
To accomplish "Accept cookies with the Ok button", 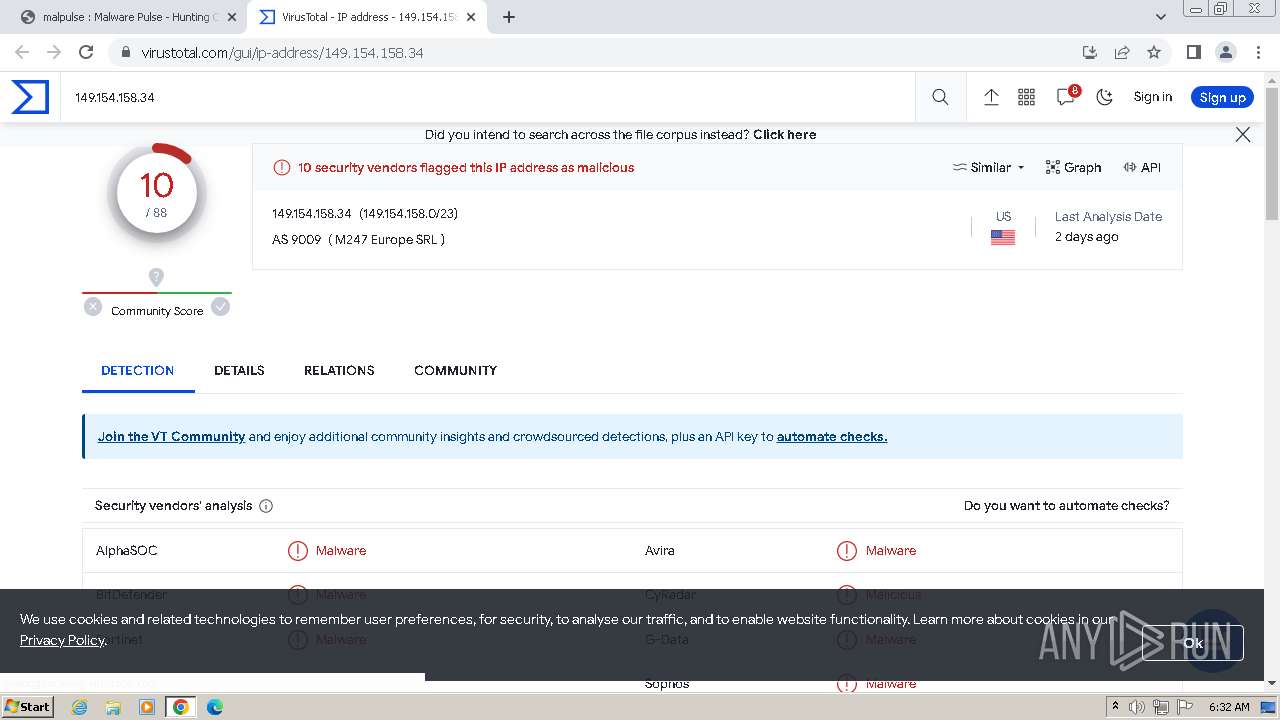I will [x=1193, y=643].
